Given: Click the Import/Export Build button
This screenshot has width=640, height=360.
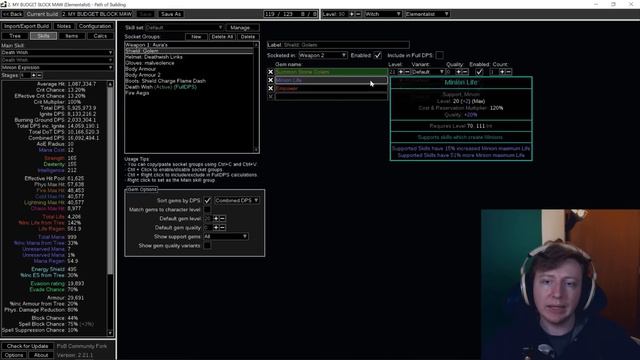Looking at the screenshot, I should tap(27, 26).
